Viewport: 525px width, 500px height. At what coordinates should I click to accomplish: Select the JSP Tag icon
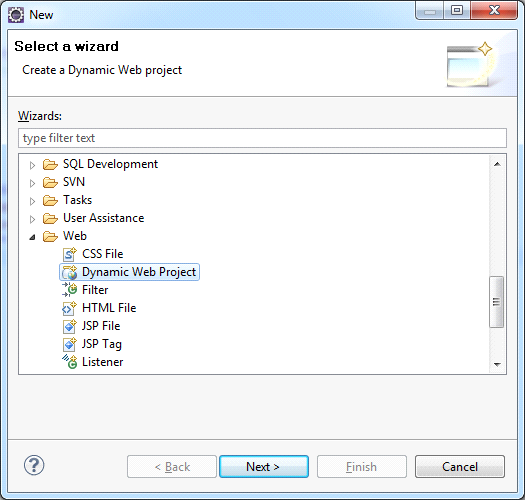70,344
